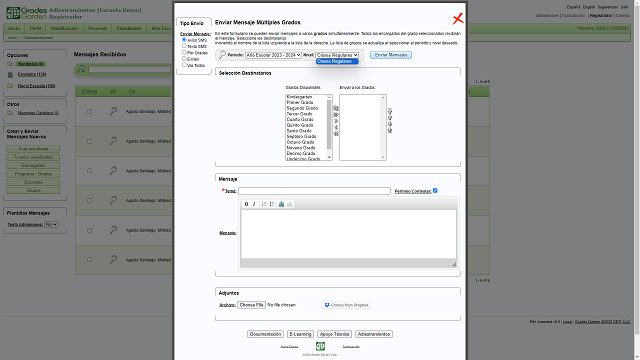
Task: Close the Enviar Mensaje dialog with red X
Action: [458, 18]
